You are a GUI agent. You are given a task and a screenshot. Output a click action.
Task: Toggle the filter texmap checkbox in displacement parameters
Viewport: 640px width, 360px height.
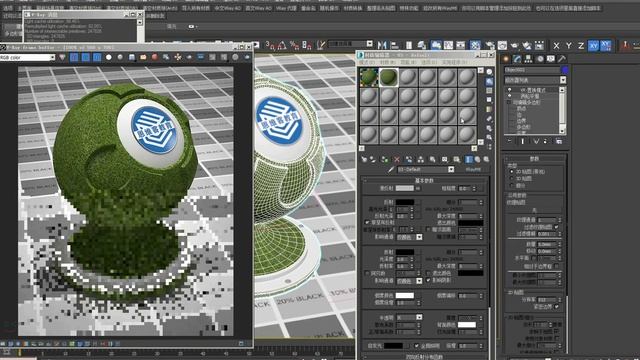click(x=556, y=227)
